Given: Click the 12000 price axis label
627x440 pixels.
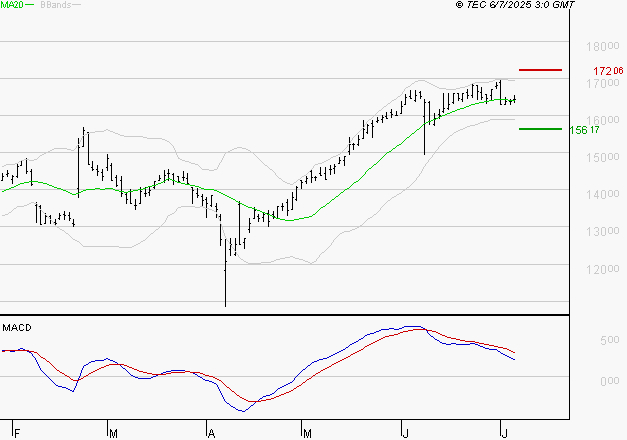Looking at the screenshot, I should tap(603, 269).
